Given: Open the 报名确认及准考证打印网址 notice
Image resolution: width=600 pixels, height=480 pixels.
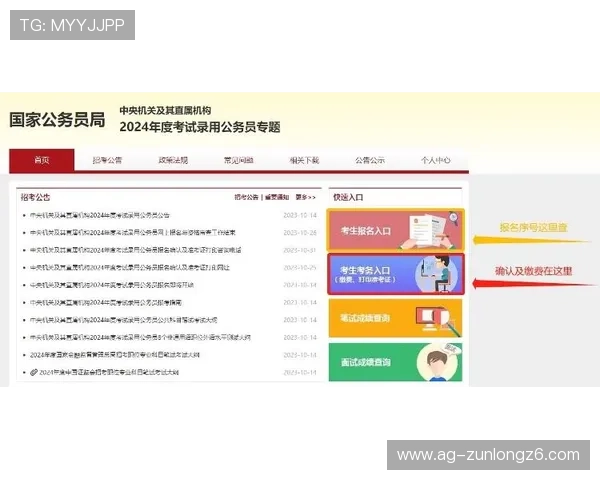Looking at the screenshot, I should (130, 267).
